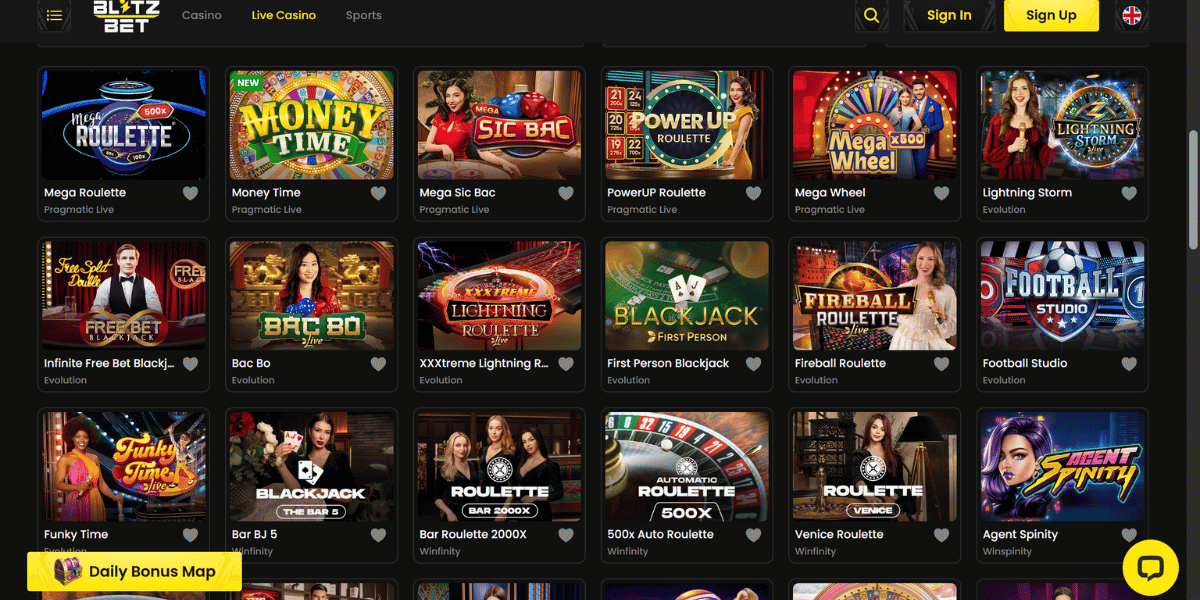Click the Venice Roulette title text
1200x600 pixels.
tap(839, 535)
